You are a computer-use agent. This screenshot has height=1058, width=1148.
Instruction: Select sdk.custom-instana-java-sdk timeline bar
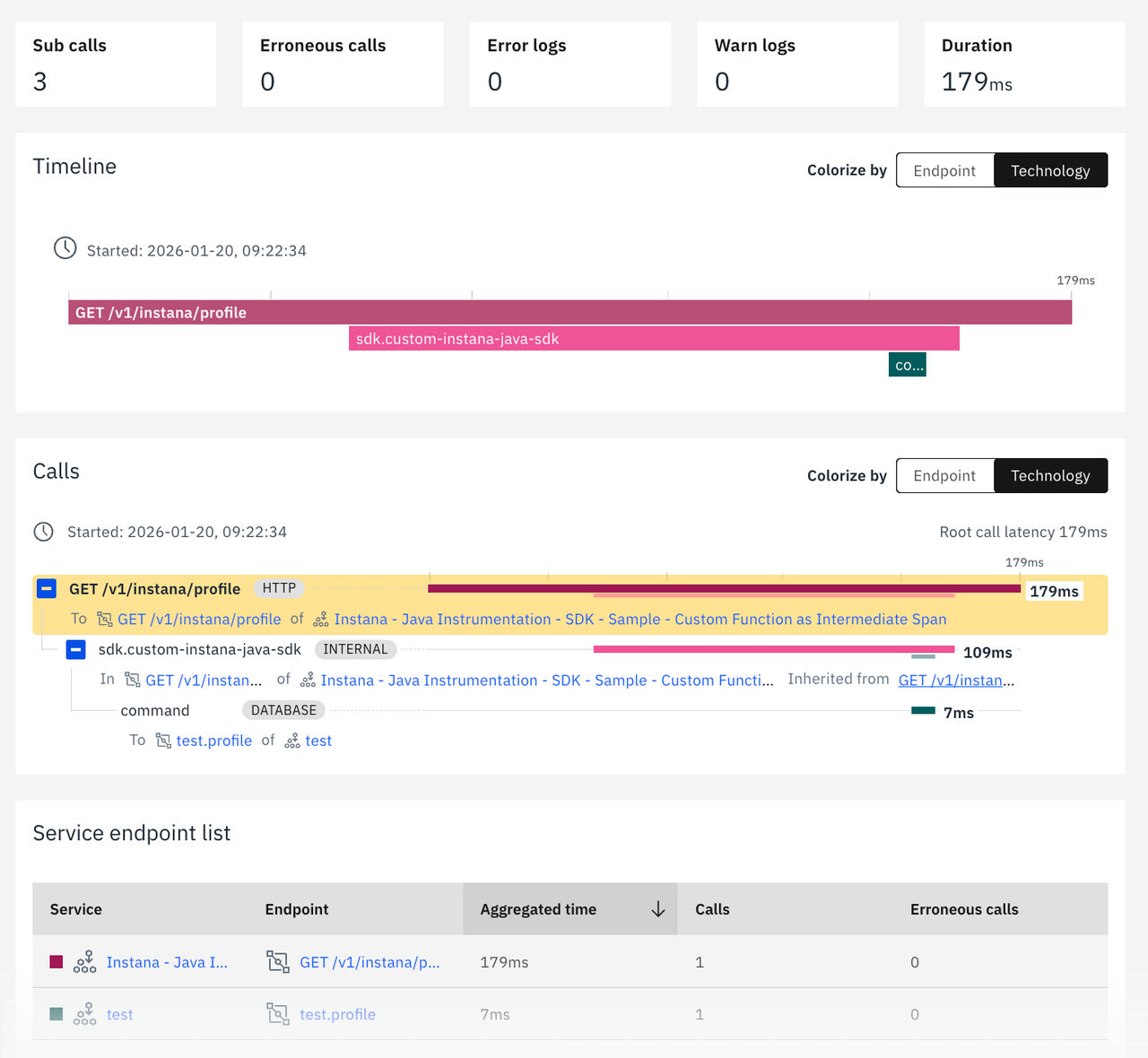coord(654,339)
